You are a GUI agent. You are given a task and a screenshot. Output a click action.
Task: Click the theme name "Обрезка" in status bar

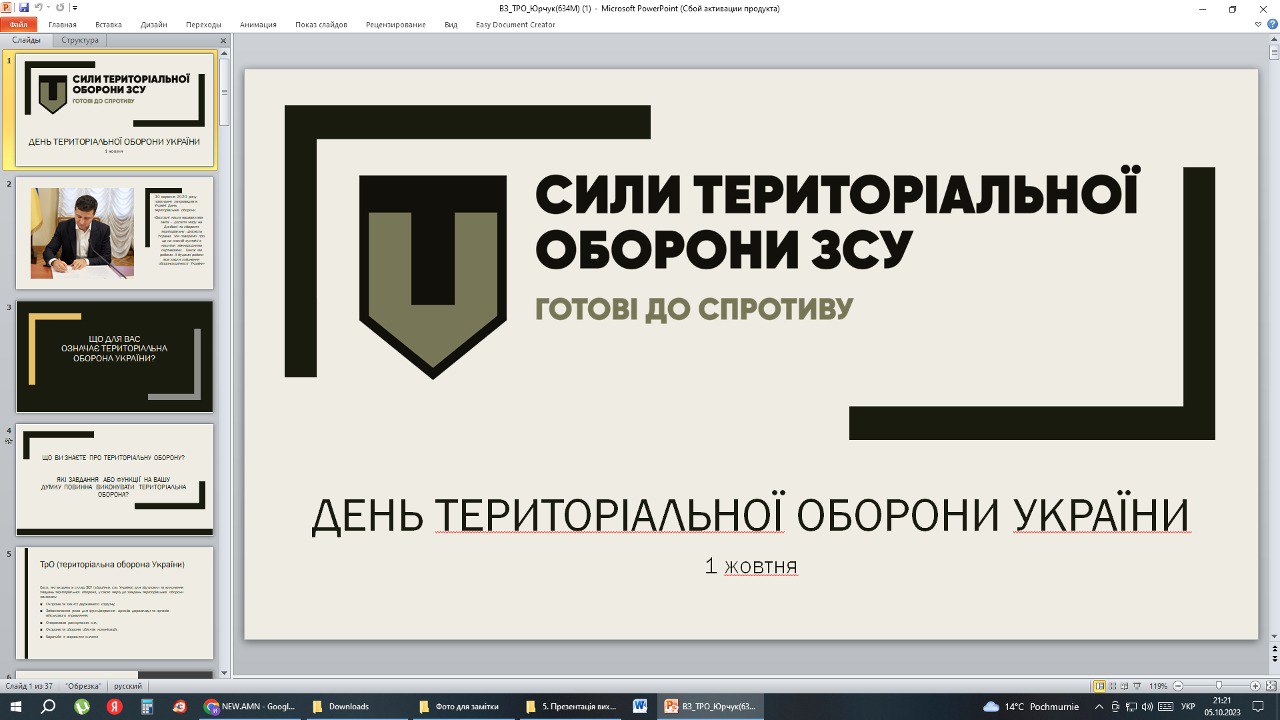(84, 686)
